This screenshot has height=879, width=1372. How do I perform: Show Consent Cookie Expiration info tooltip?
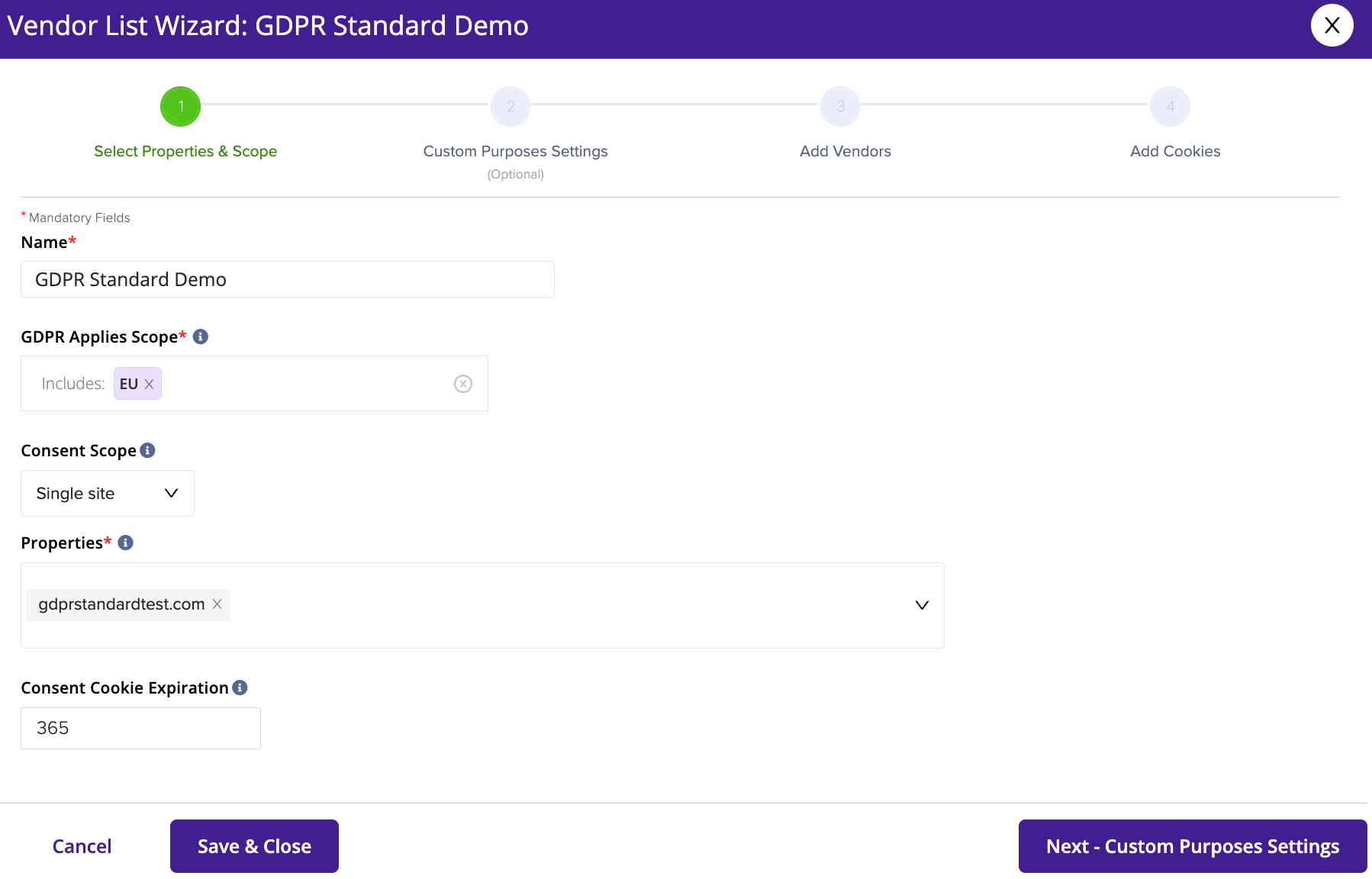click(240, 687)
